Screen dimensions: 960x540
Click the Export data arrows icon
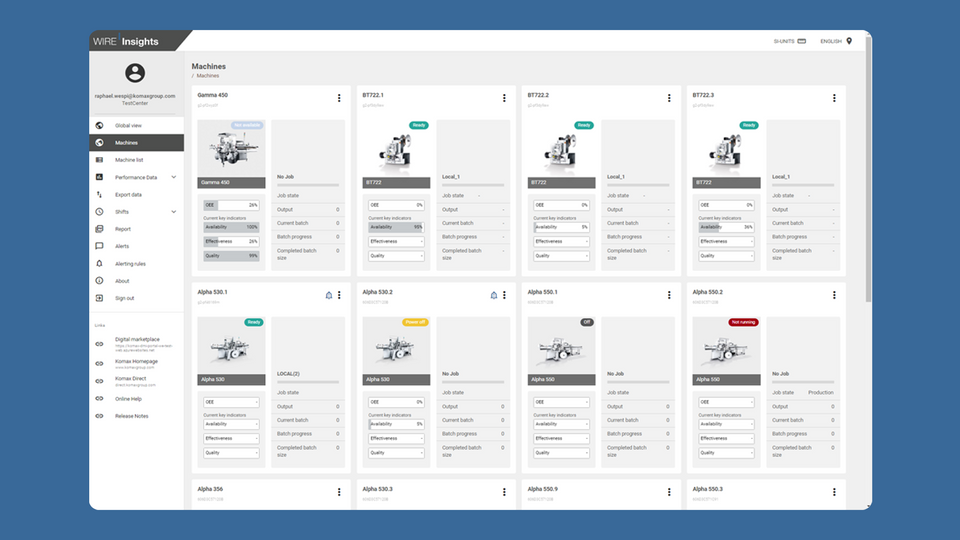(99, 194)
